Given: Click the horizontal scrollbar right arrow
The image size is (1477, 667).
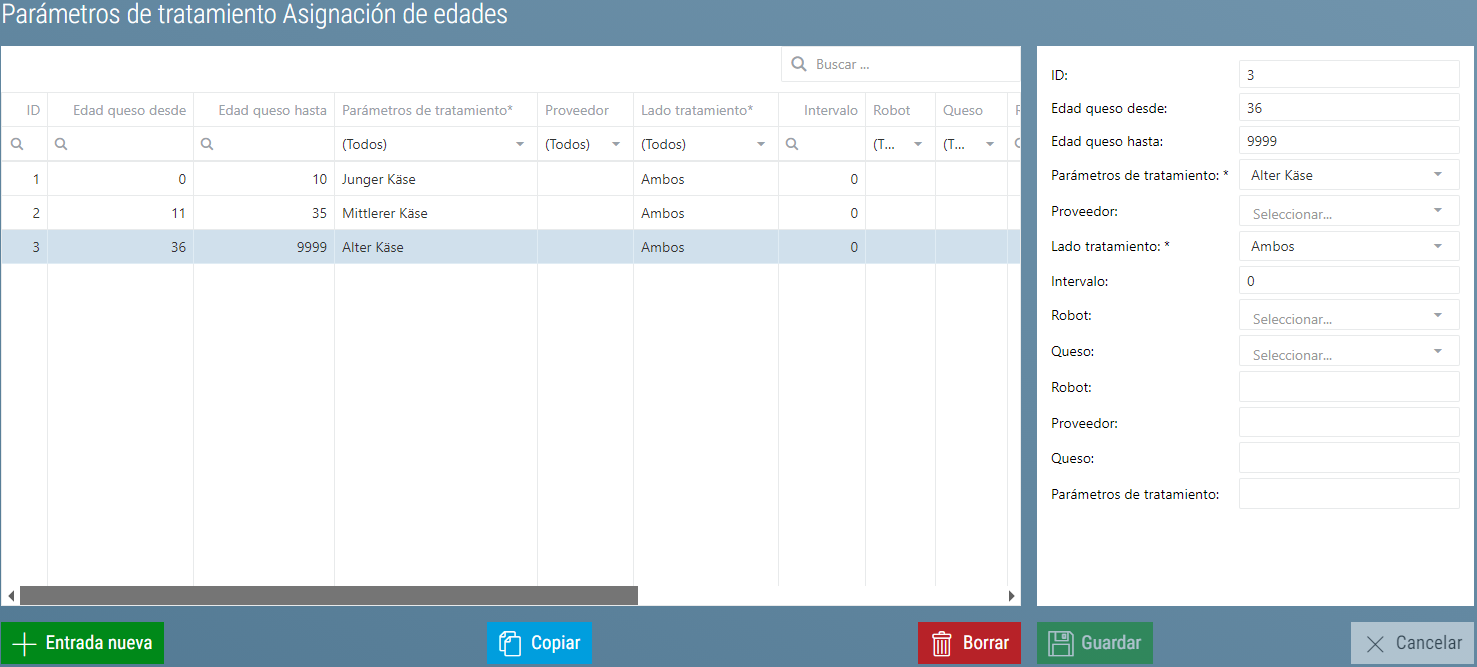Looking at the screenshot, I should [1011, 596].
